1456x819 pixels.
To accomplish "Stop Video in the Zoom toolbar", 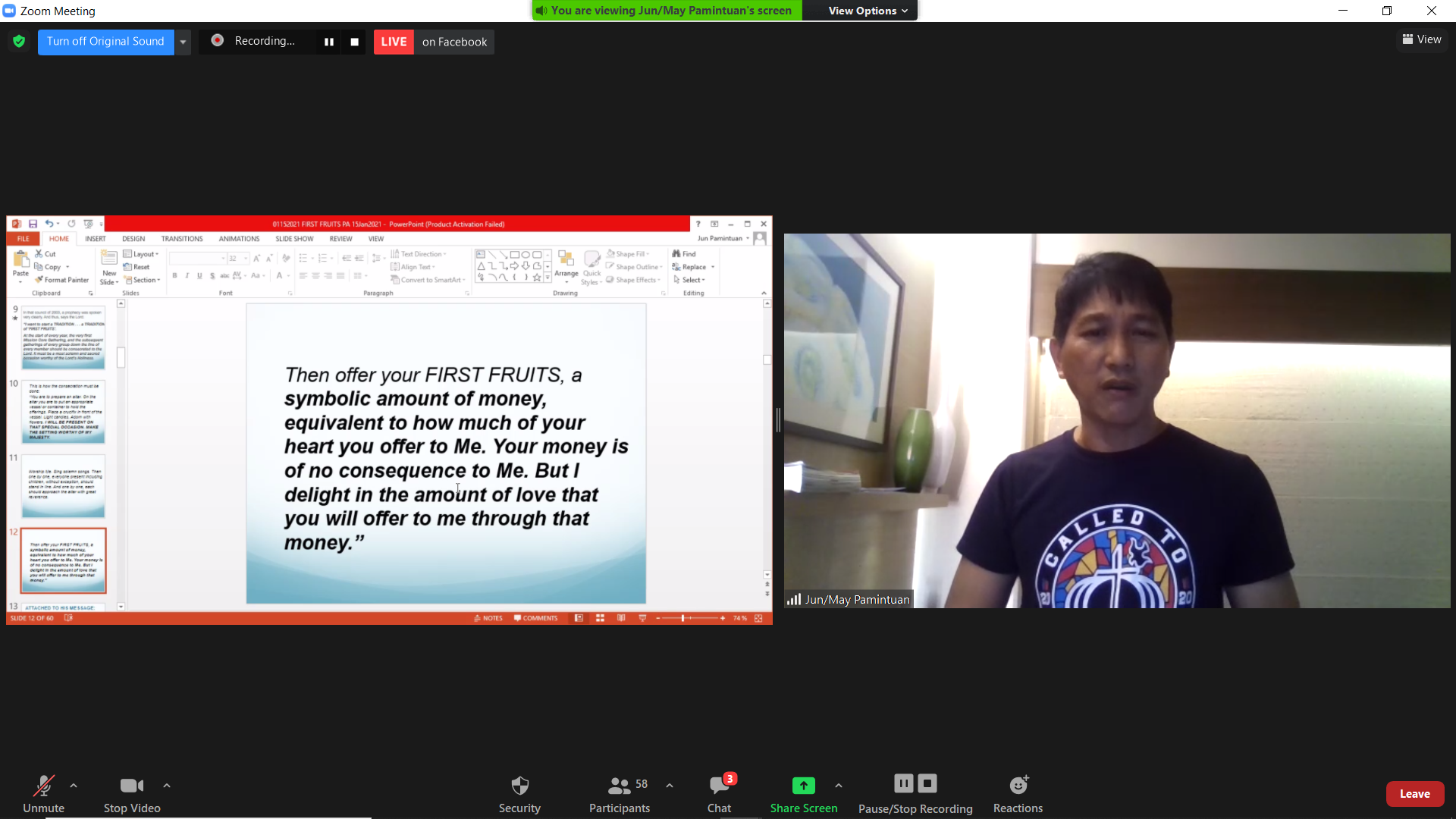I will 132,793.
